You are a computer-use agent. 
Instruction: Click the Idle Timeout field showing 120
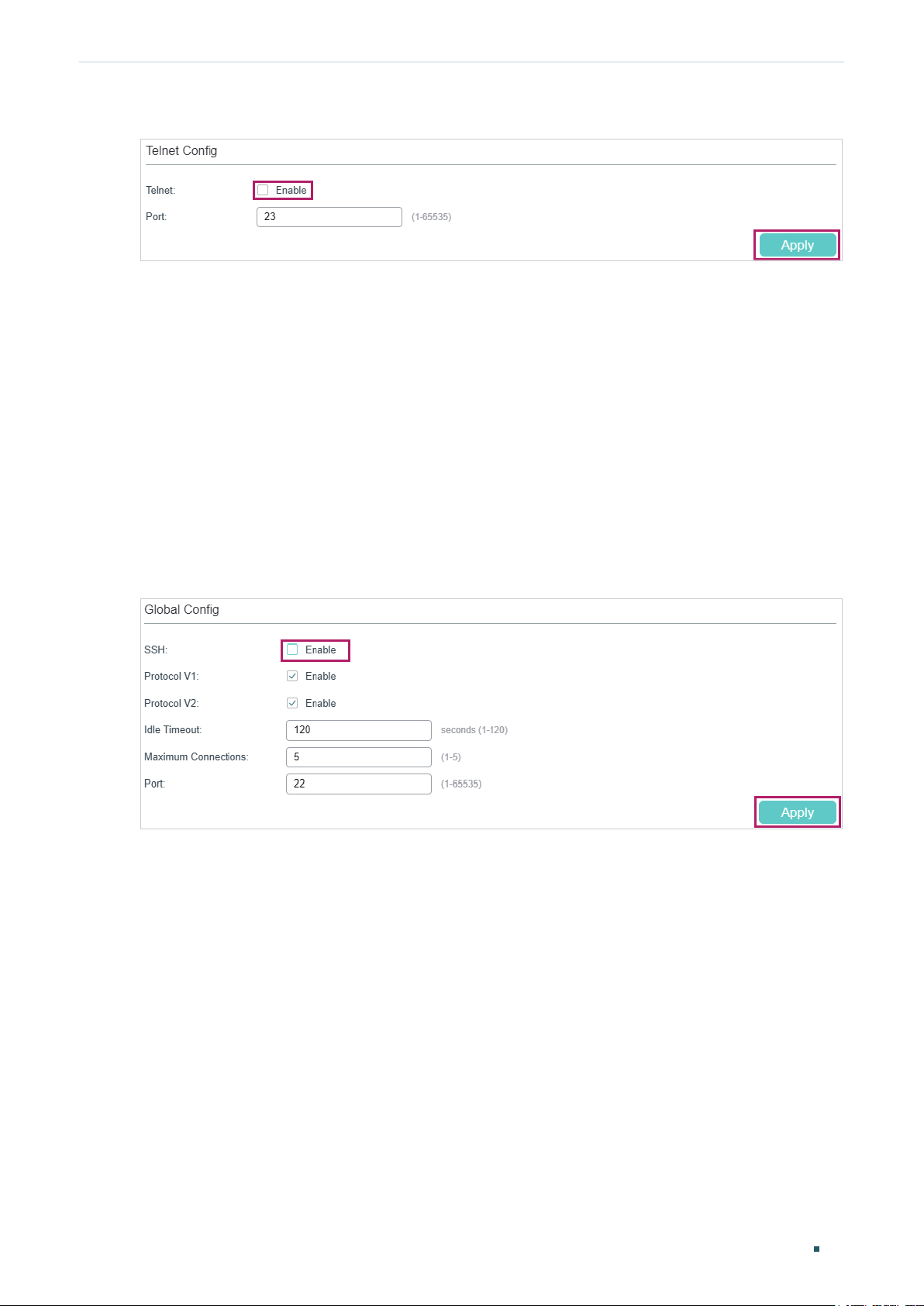pos(359,730)
